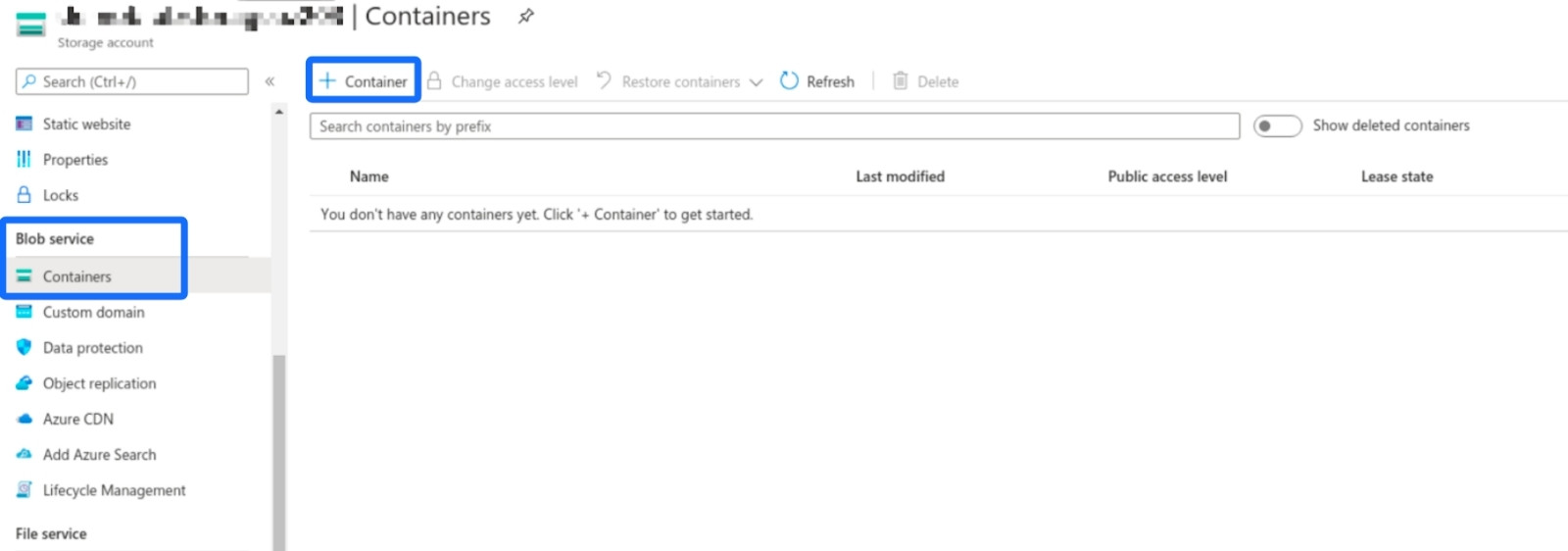Click the plus Container button
Viewport: 1568px width, 551px height.
click(x=364, y=81)
